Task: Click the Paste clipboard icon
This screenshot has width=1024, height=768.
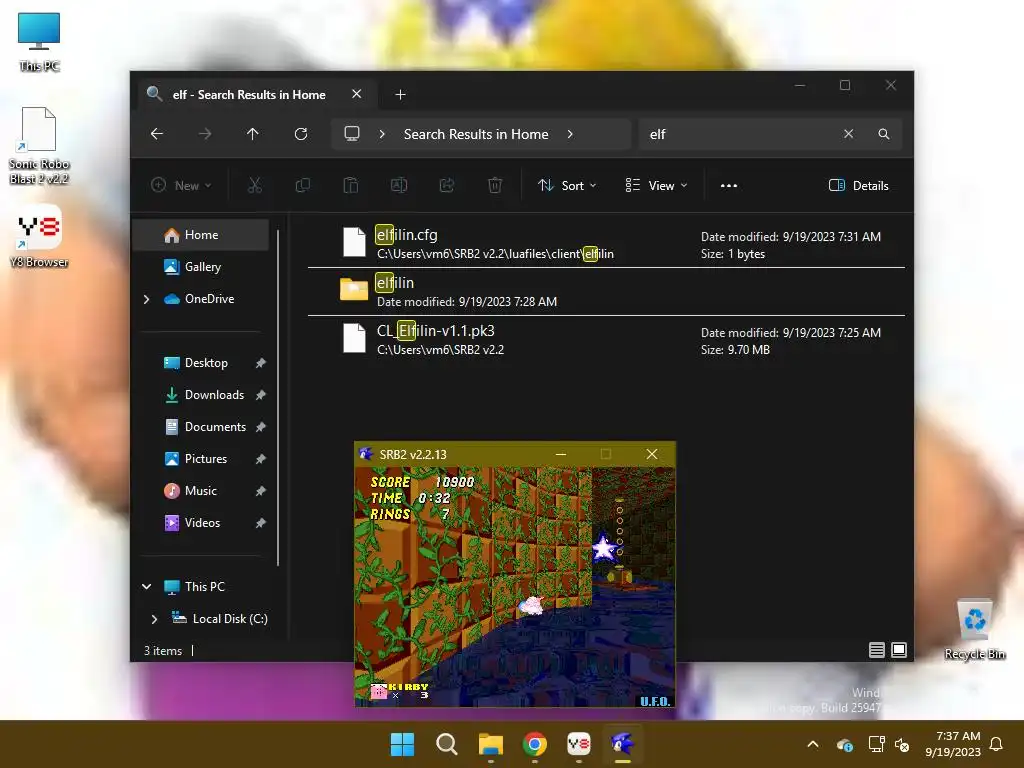Action: pyautogui.click(x=351, y=185)
